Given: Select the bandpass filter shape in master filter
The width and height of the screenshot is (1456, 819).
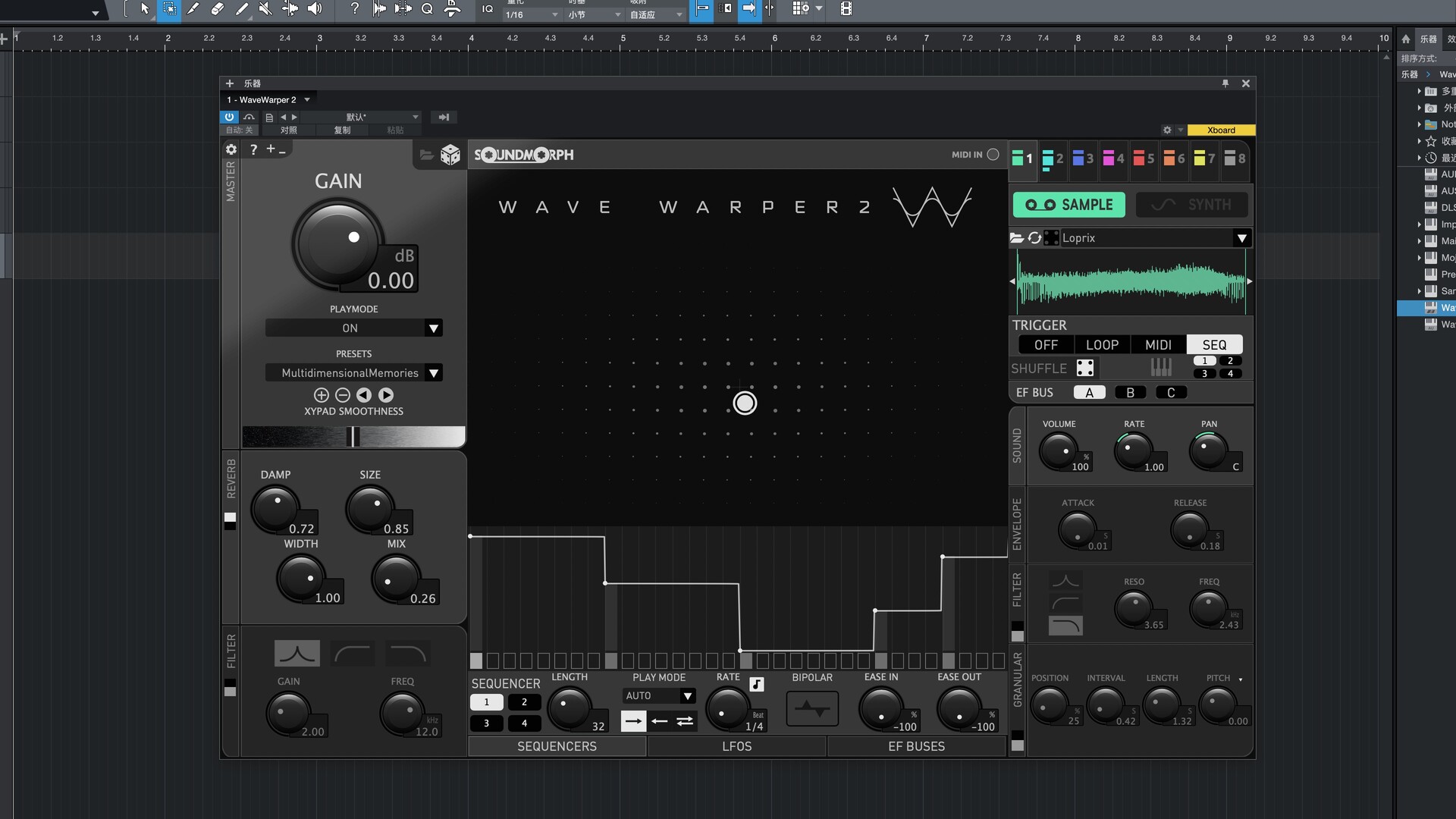Looking at the screenshot, I should click(x=297, y=653).
